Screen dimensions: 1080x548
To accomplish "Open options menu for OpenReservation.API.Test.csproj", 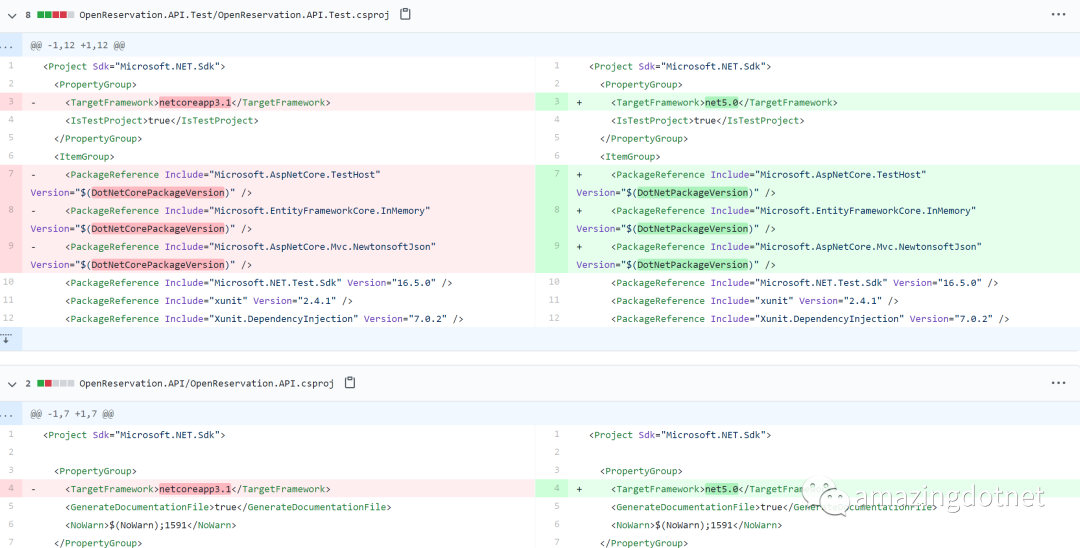I will [1059, 14].
